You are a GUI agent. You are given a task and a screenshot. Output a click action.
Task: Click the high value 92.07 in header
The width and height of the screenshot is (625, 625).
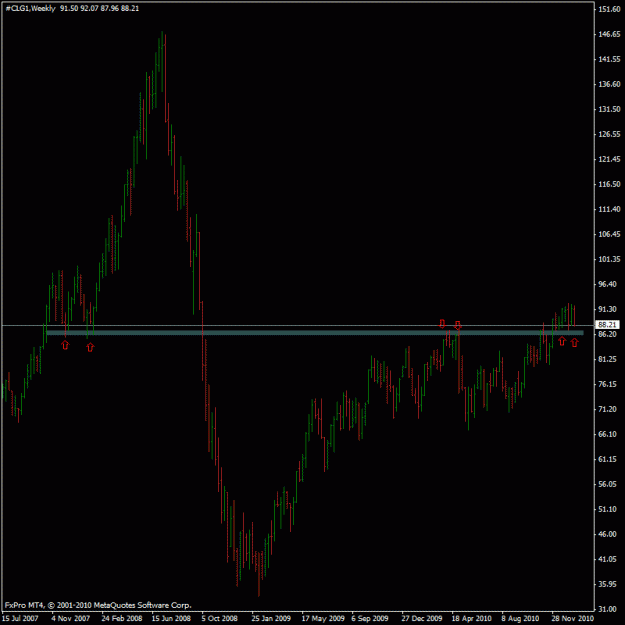(89, 8)
